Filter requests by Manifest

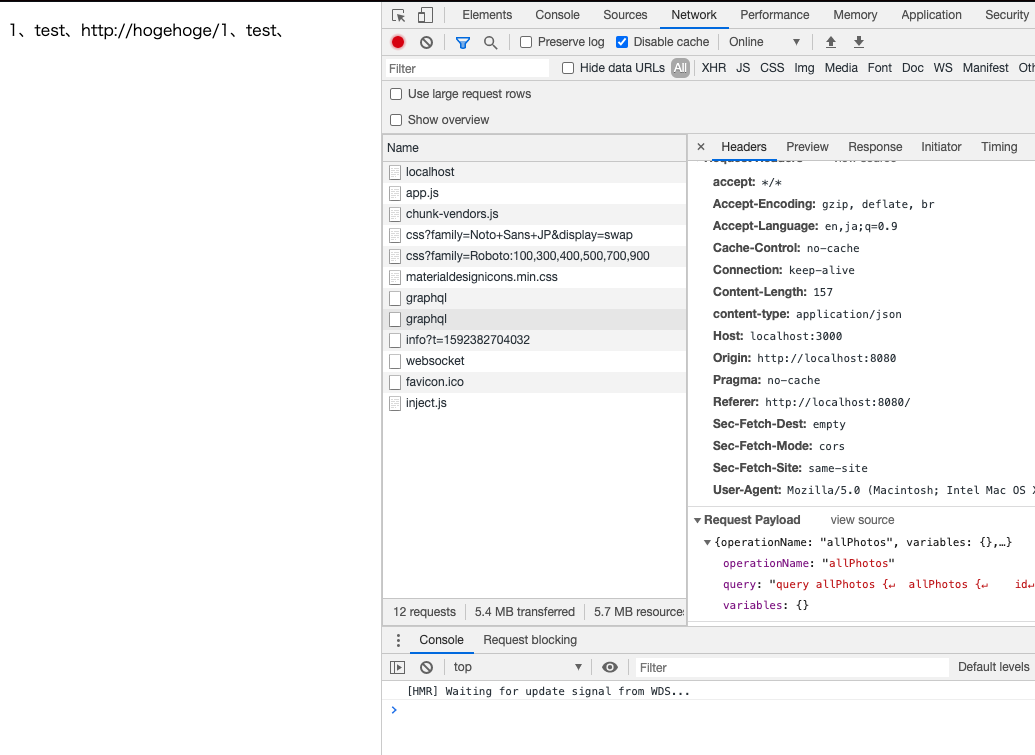click(985, 68)
